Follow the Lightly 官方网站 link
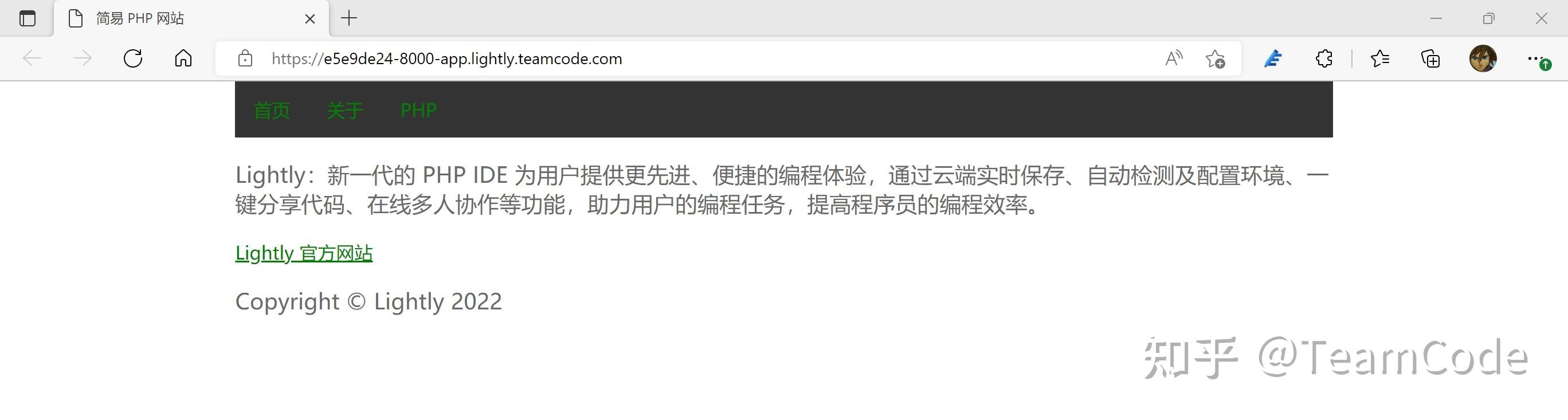Viewport: 1568px width, 420px height. click(x=304, y=253)
